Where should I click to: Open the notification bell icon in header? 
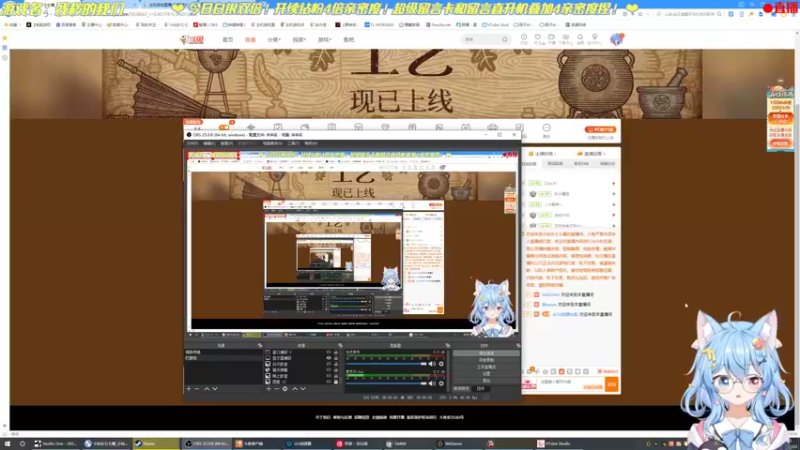tap(580, 39)
